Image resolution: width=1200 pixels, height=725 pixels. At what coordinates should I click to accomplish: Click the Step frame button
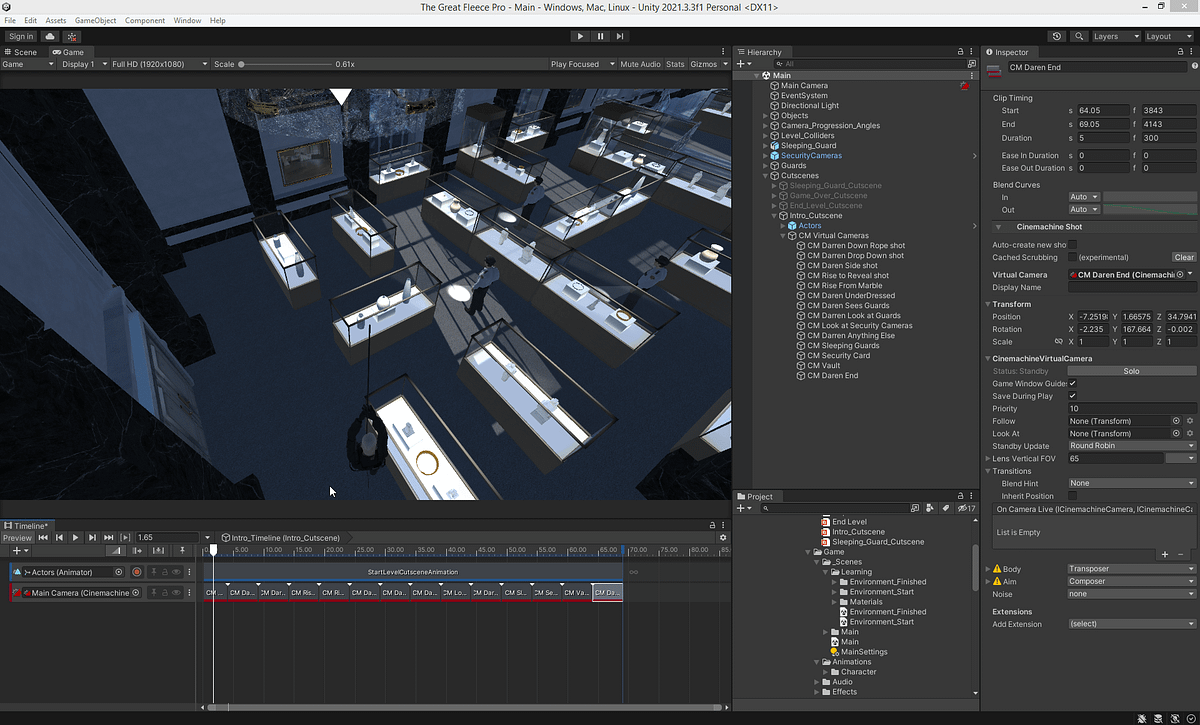621,35
